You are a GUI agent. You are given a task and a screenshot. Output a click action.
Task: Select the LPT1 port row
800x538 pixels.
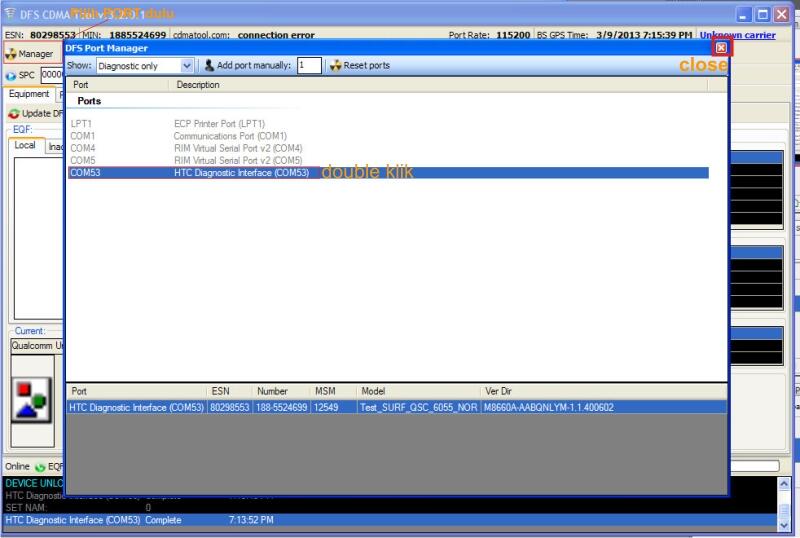pyautogui.click(x=388, y=124)
